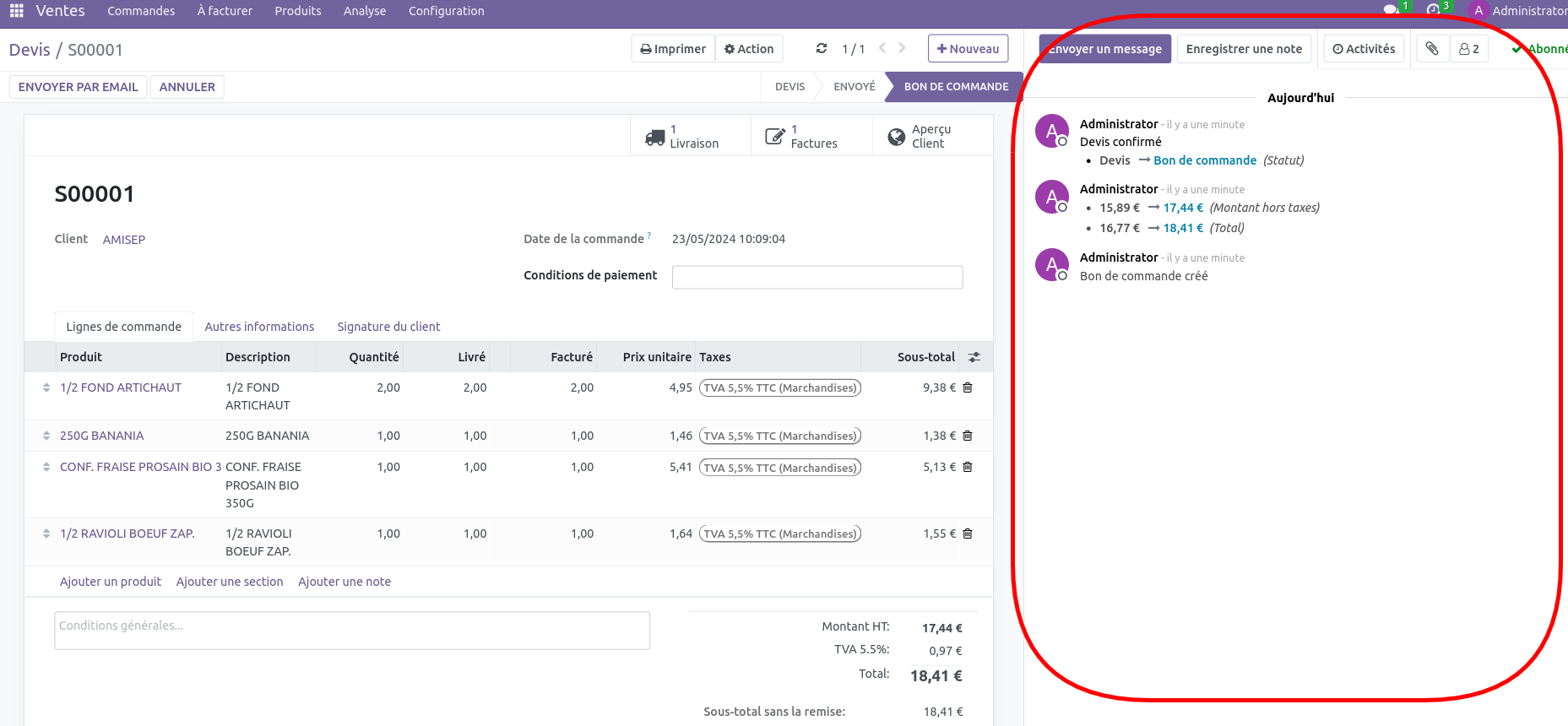Open the conversations chat icon in top bar
Screen dimensions: 1568x726
tap(1391, 10)
